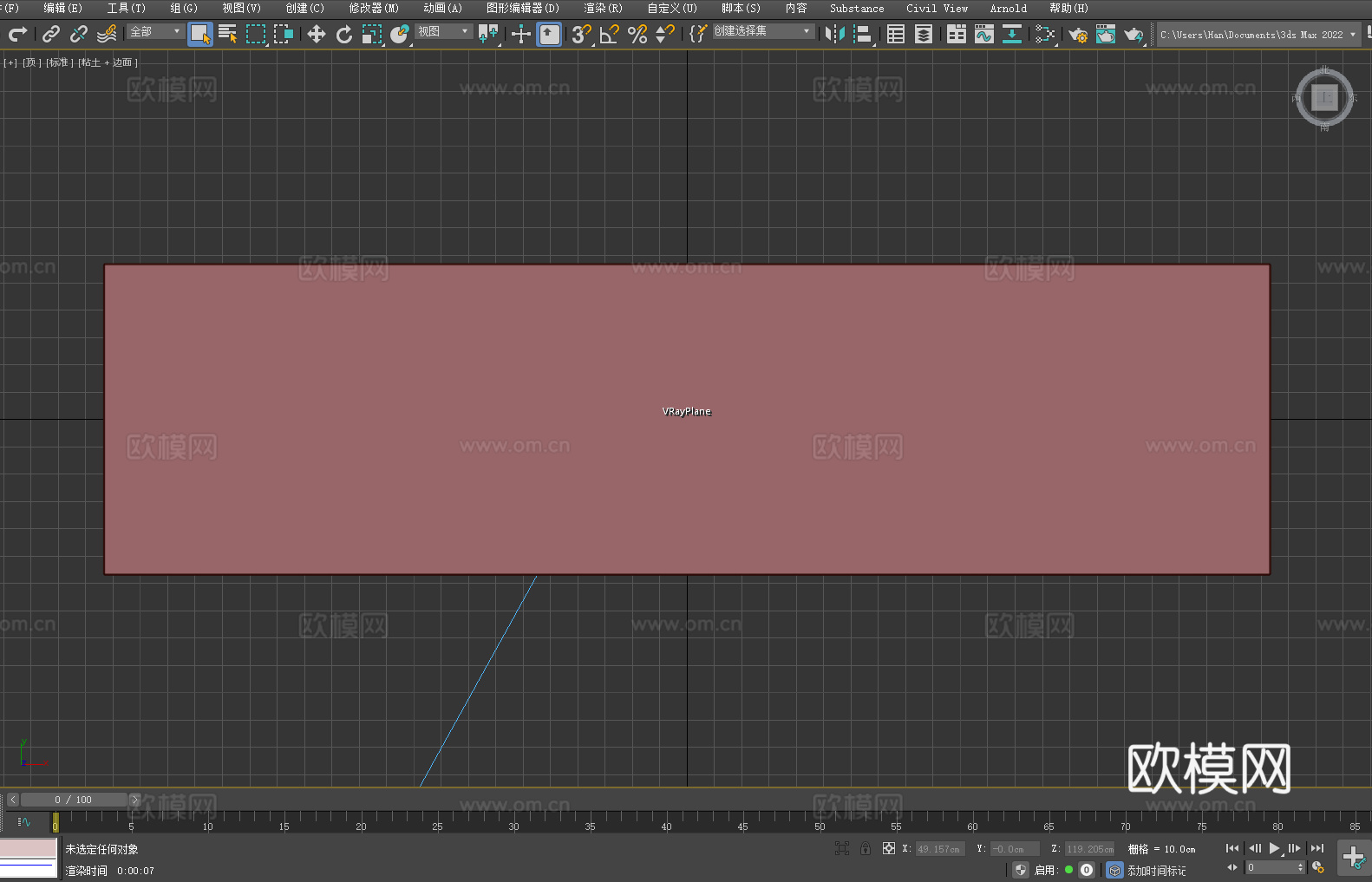The height and width of the screenshot is (882, 1372).
Task: Toggle the Selection Lock padlock
Action: click(865, 848)
